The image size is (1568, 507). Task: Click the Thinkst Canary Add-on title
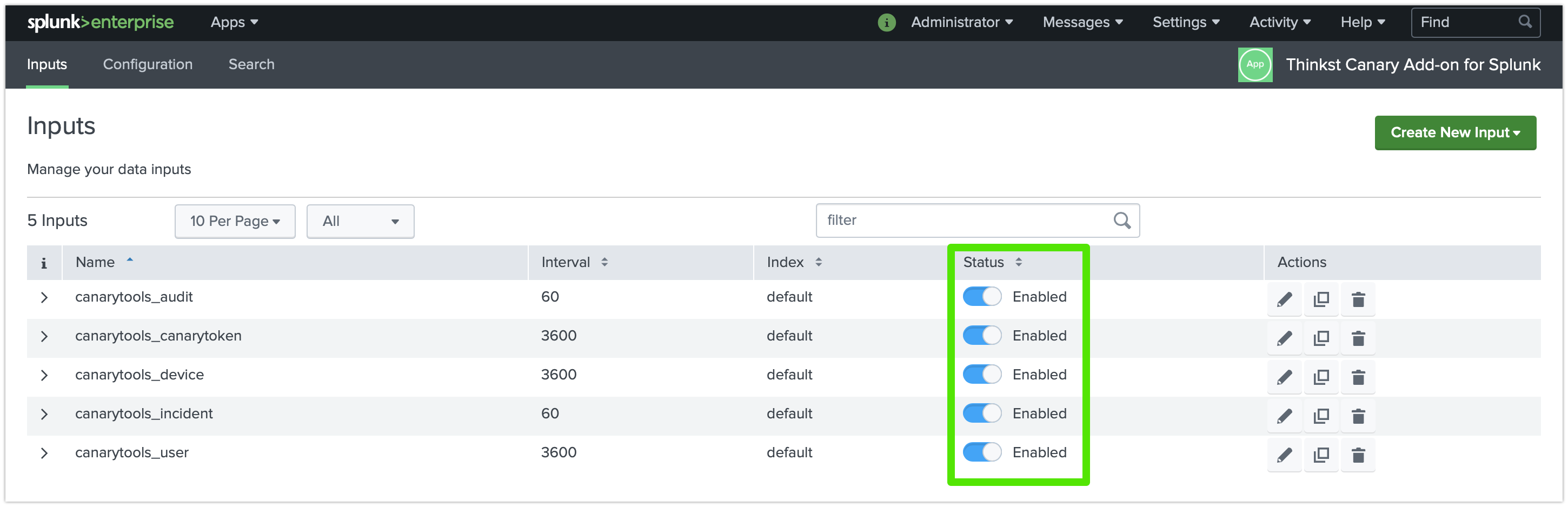click(1413, 64)
